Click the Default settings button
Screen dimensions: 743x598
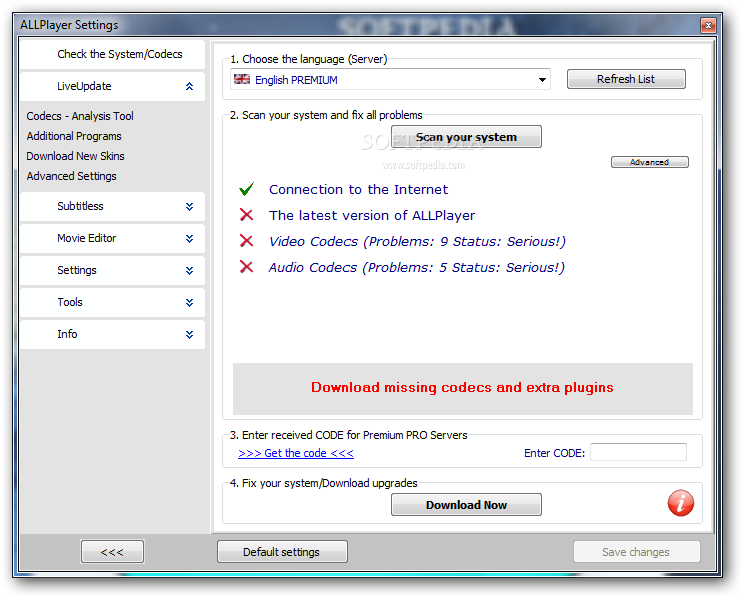(x=282, y=552)
